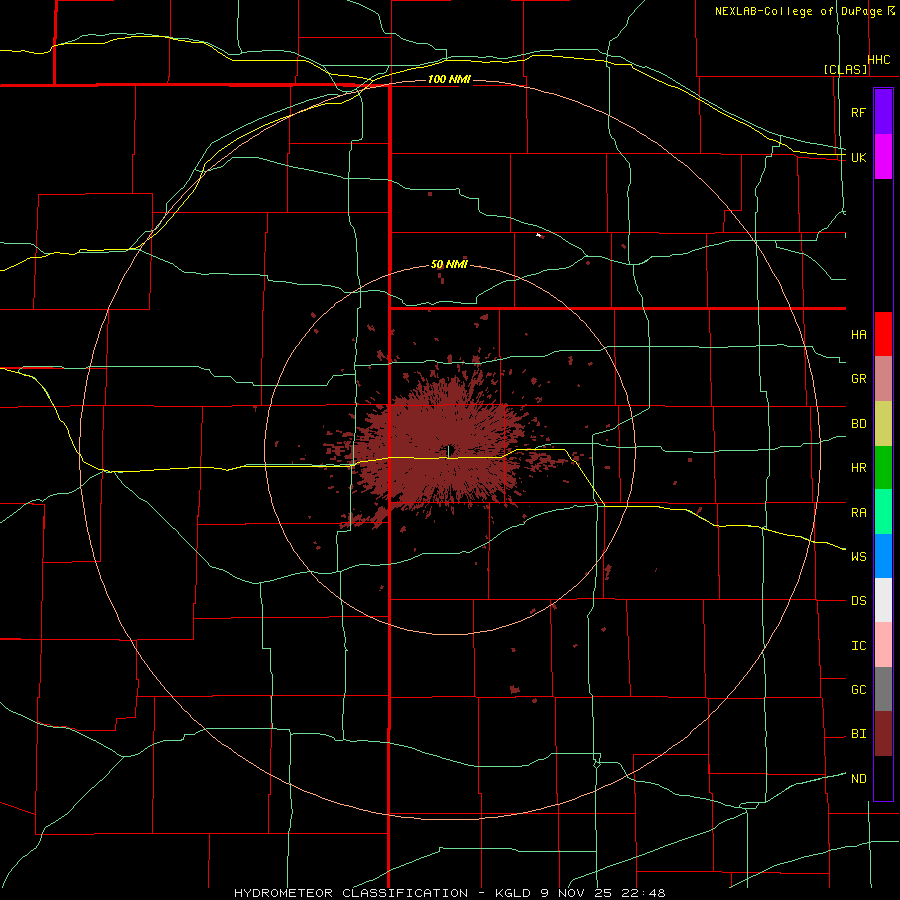Click the [CLAS] units label
The width and height of the screenshot is (900, 900).
click(x=845, y=70)
